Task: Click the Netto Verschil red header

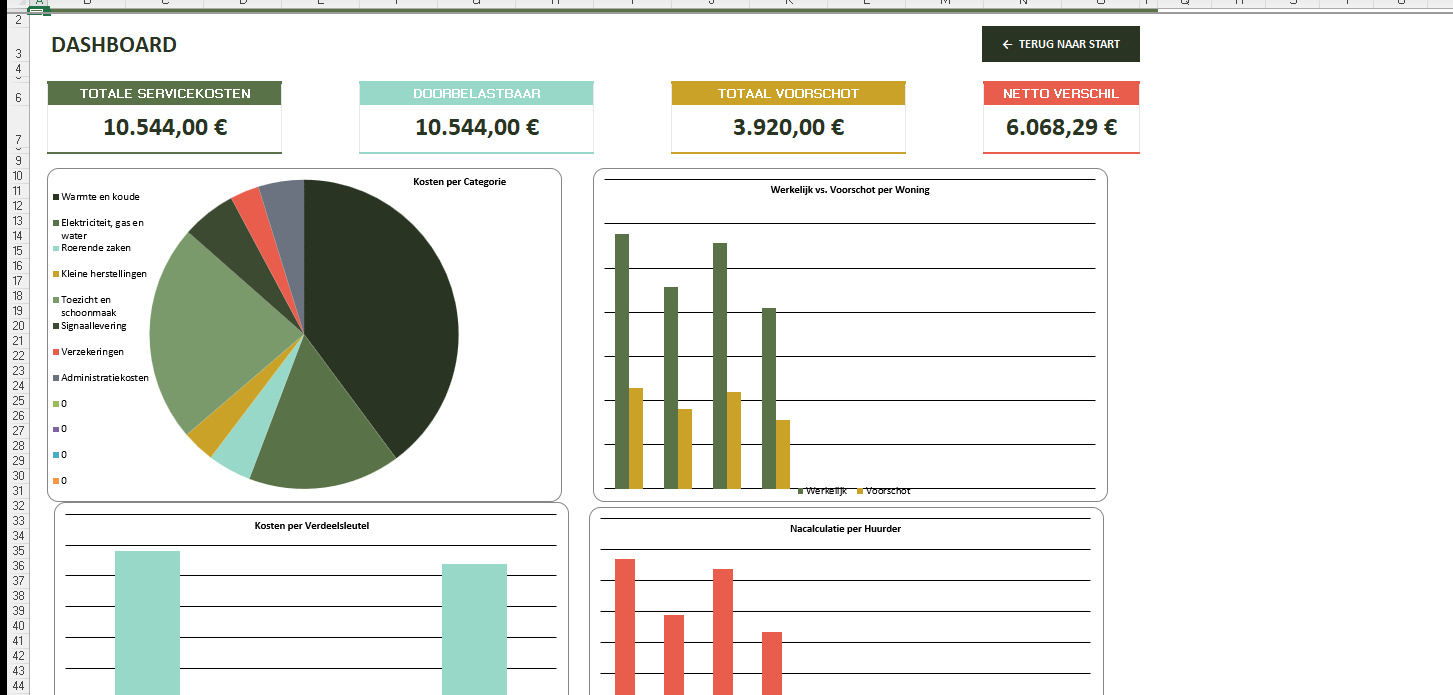Action: coord(1060,93)
